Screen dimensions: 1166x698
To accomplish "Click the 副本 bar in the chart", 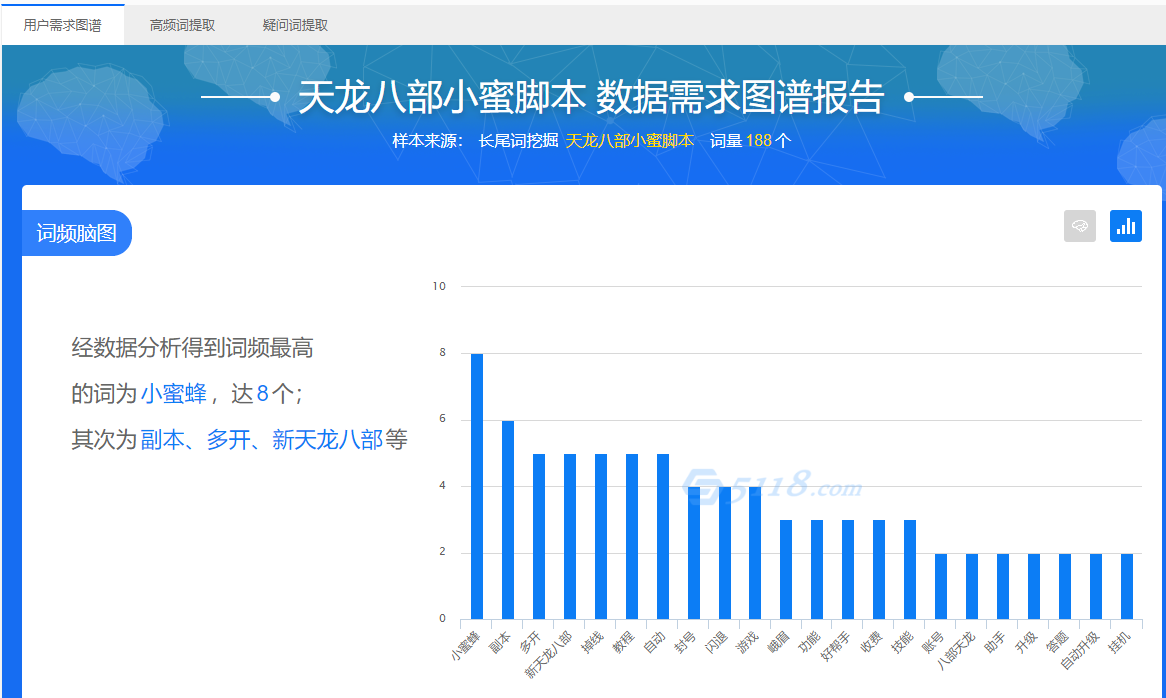I will (x=508, y=520).
